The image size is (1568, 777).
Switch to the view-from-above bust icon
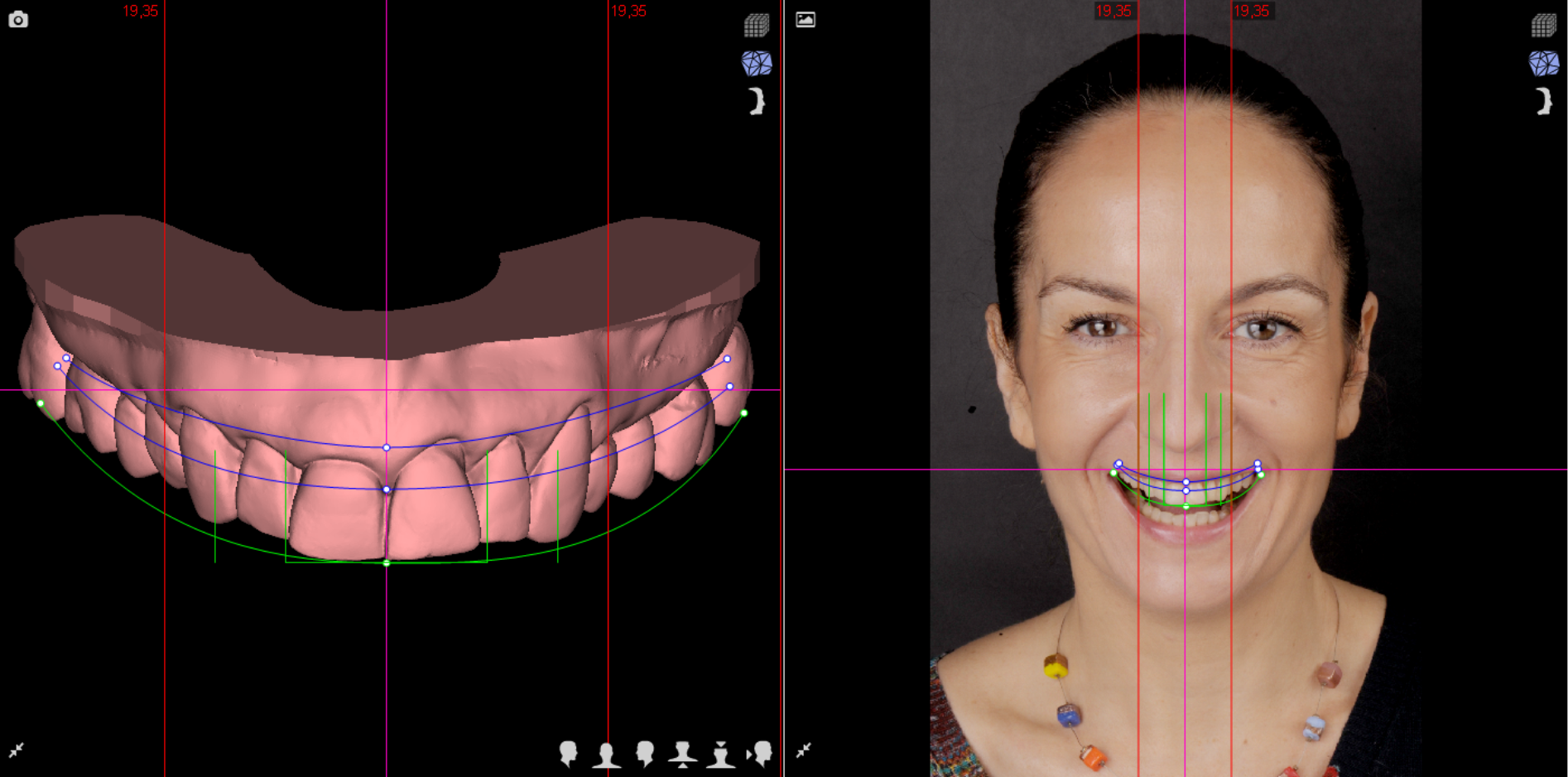click(x=720, y=755)
